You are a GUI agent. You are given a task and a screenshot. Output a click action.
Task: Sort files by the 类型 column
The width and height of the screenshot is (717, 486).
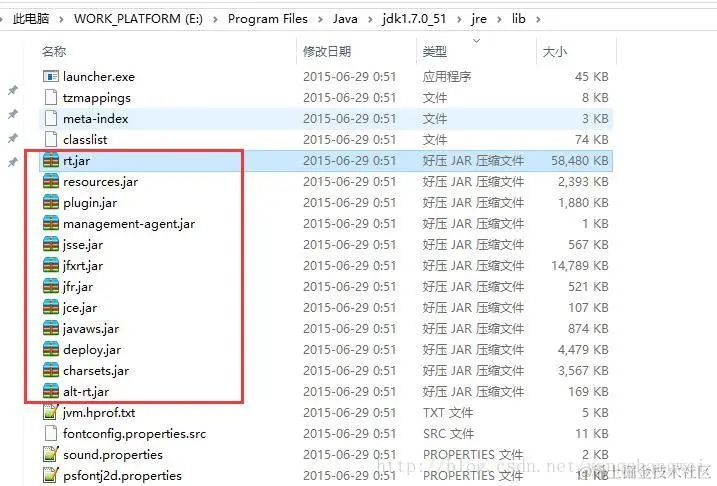pos(434,51)
